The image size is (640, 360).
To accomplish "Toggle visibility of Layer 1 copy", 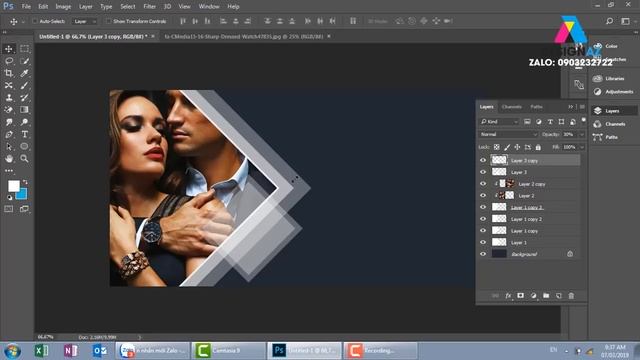I will tap(483, 231).
